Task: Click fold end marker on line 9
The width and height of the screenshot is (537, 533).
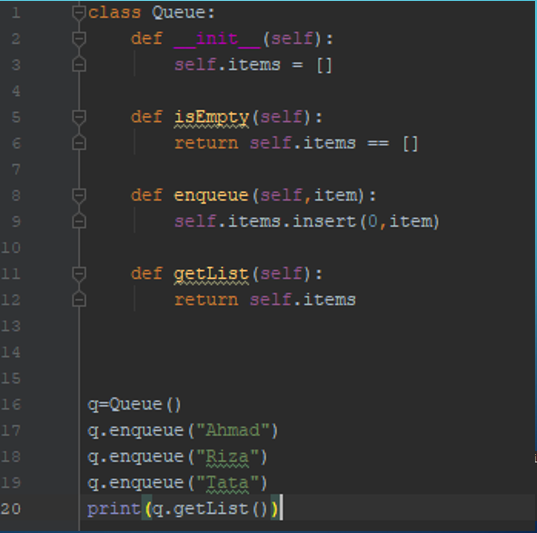Action: click(x=79, y=221)
